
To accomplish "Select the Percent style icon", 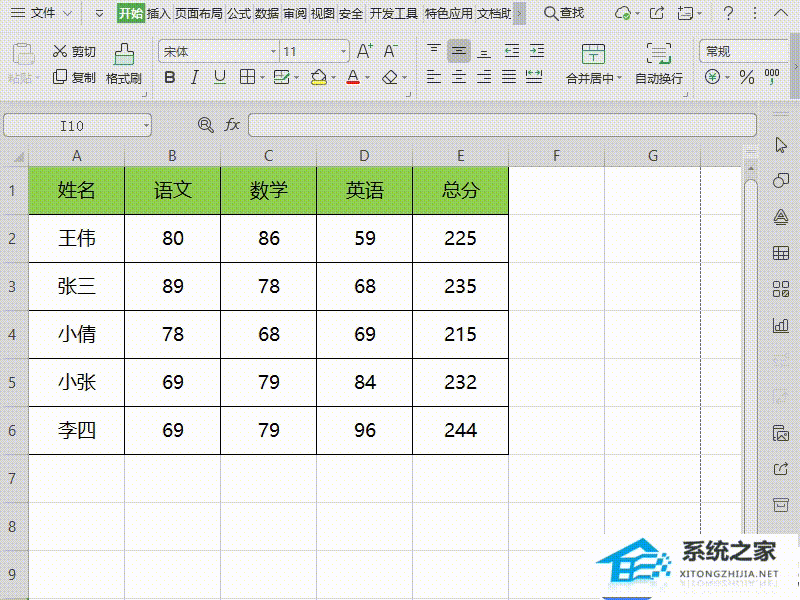I will [x=746, y=77].
